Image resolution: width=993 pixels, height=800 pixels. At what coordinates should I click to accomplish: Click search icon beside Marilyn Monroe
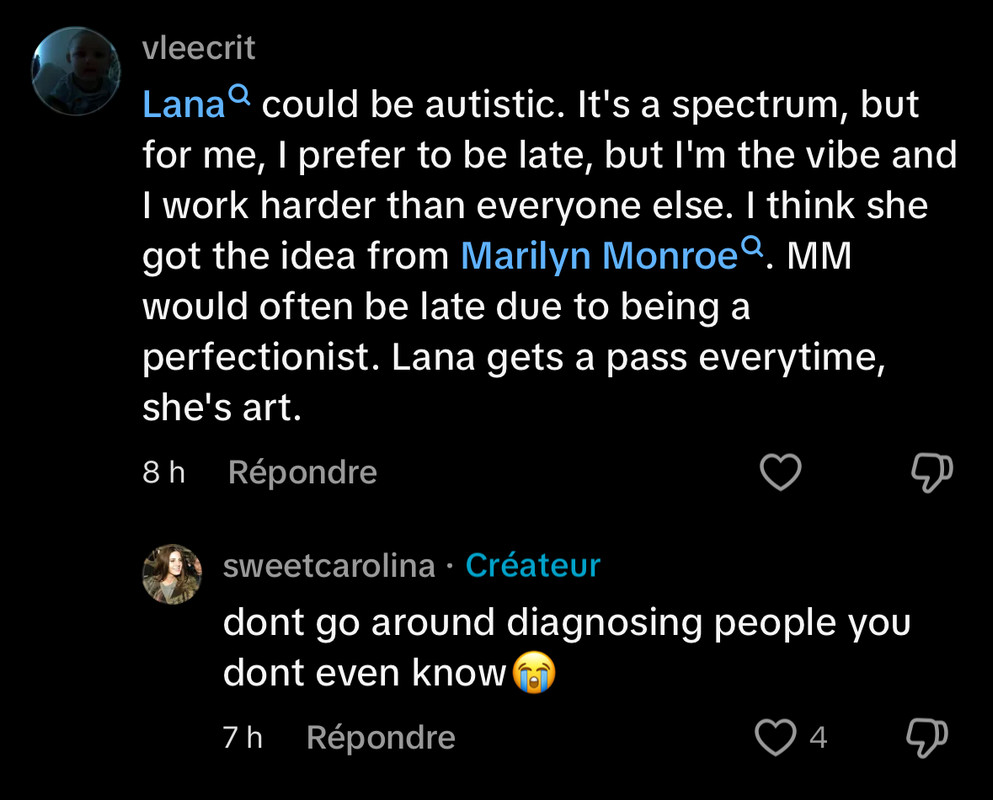tap(752, 246)
